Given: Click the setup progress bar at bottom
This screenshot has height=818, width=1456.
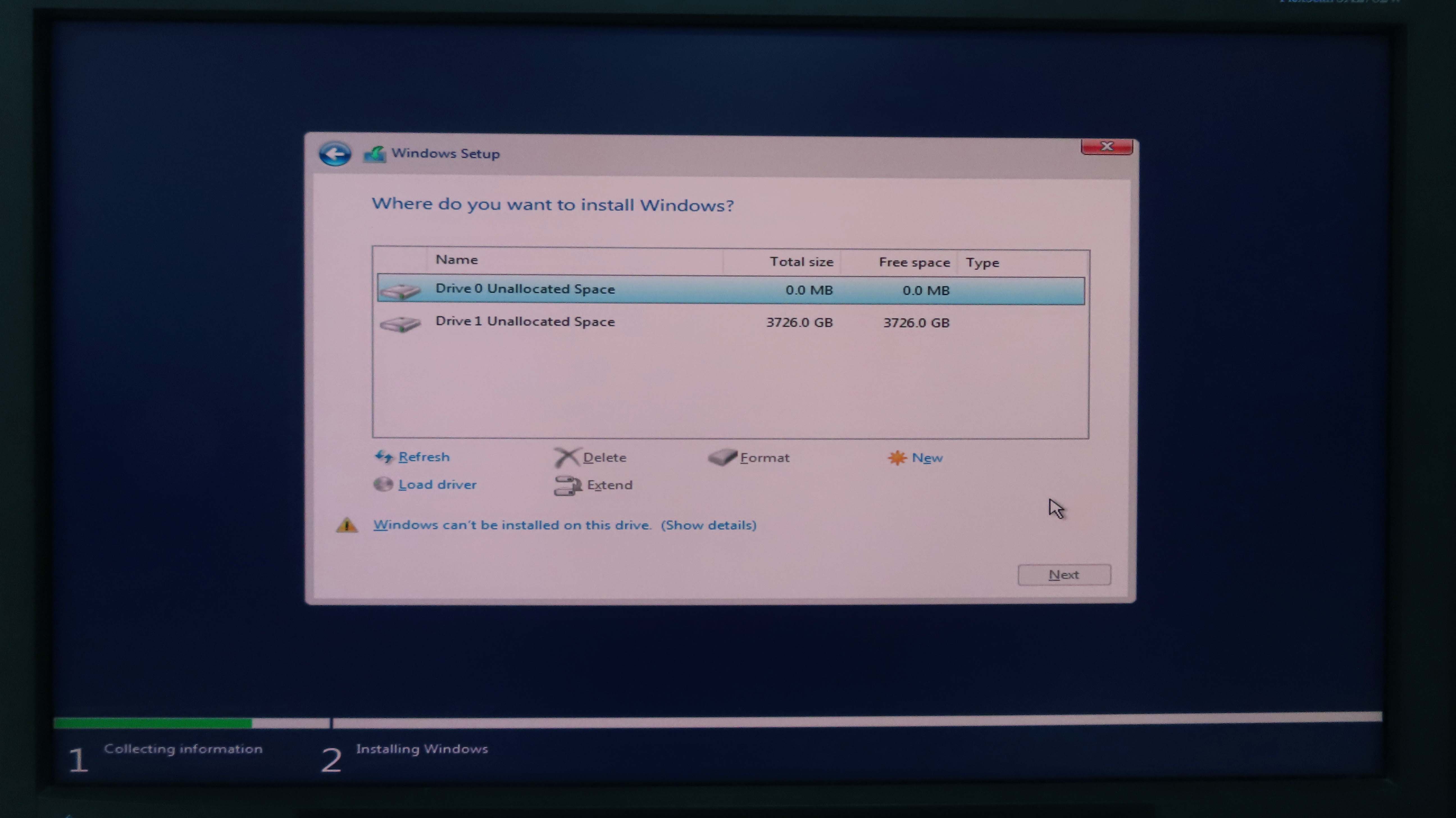Looking at the screenshot, I should (718, 721).
